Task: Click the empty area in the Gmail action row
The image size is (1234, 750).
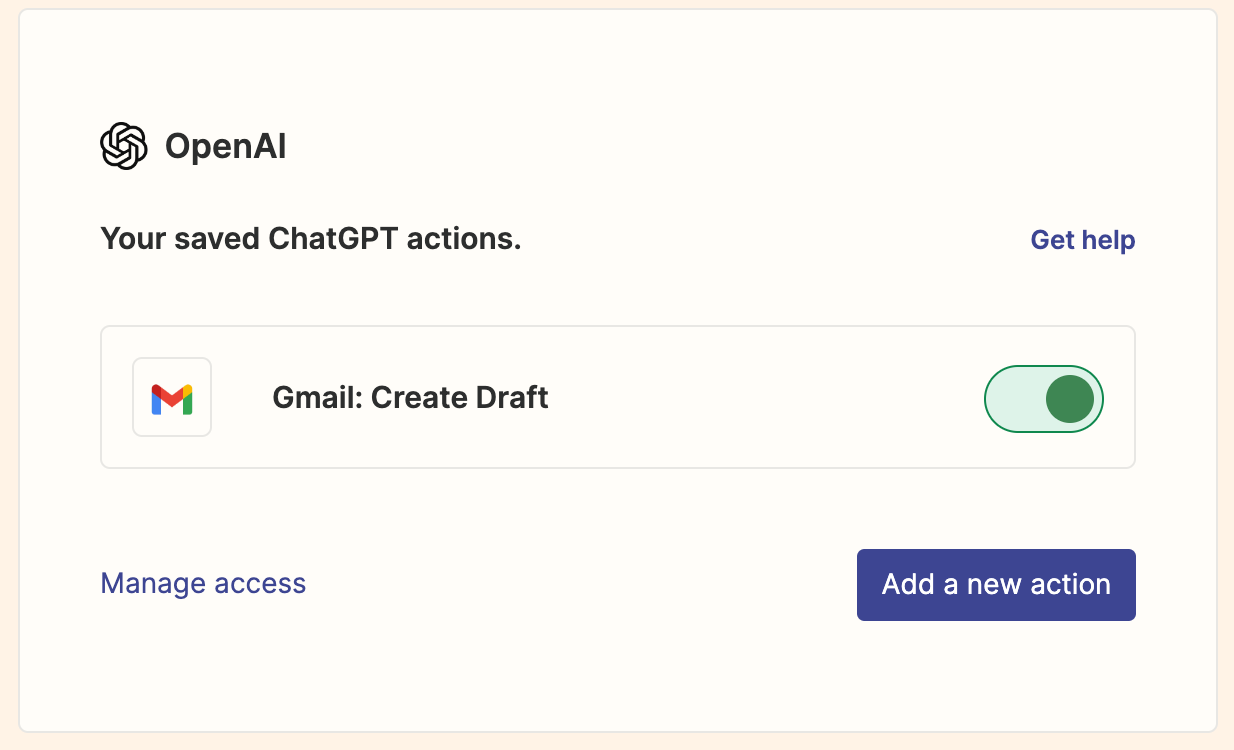Action: 760,398
